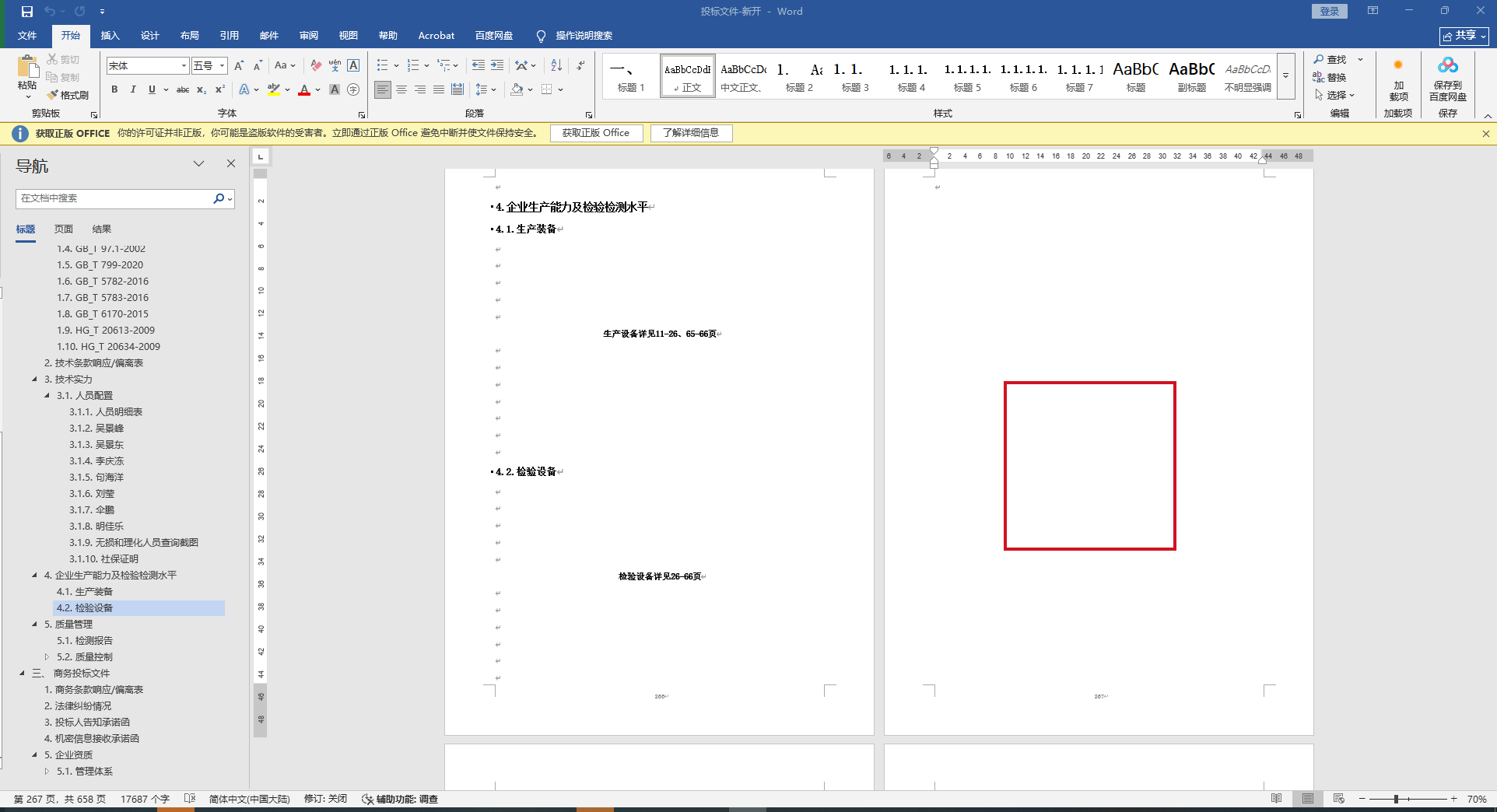
Task: Collapse the 3.1. 人员配置 heading in navigation
Action: click(47, 396)
